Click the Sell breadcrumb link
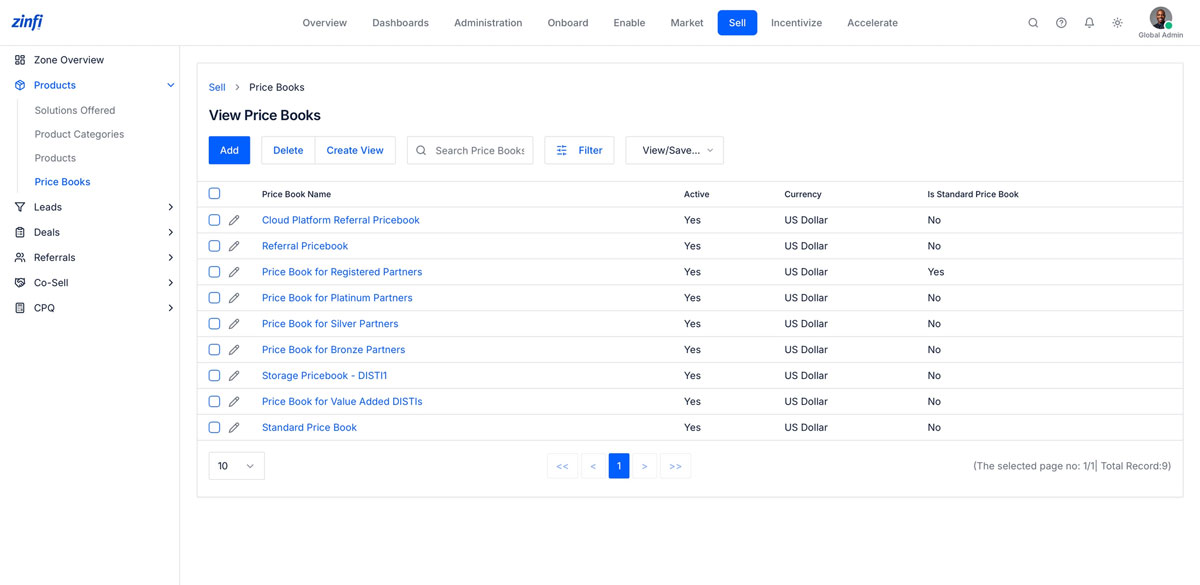The image size is (1200, 585). tap(217, 88)
